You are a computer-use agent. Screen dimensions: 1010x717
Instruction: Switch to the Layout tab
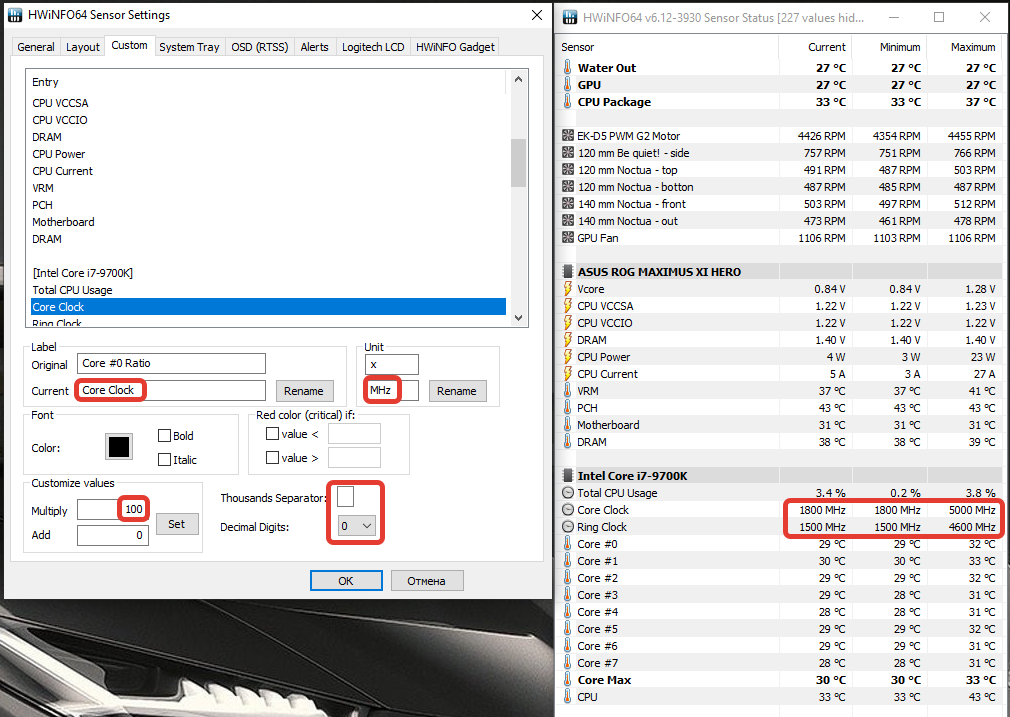[x=83, y=47]
